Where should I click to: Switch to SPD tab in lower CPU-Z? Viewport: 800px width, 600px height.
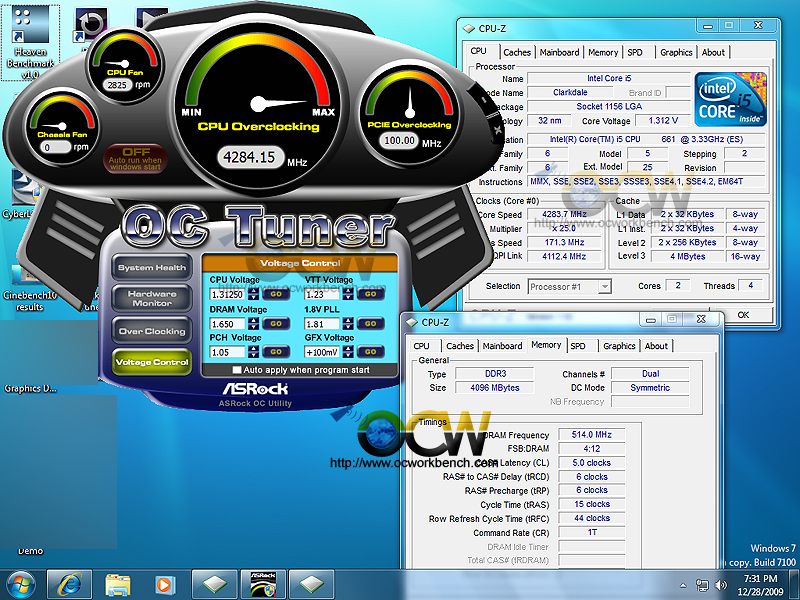[578, 346]
